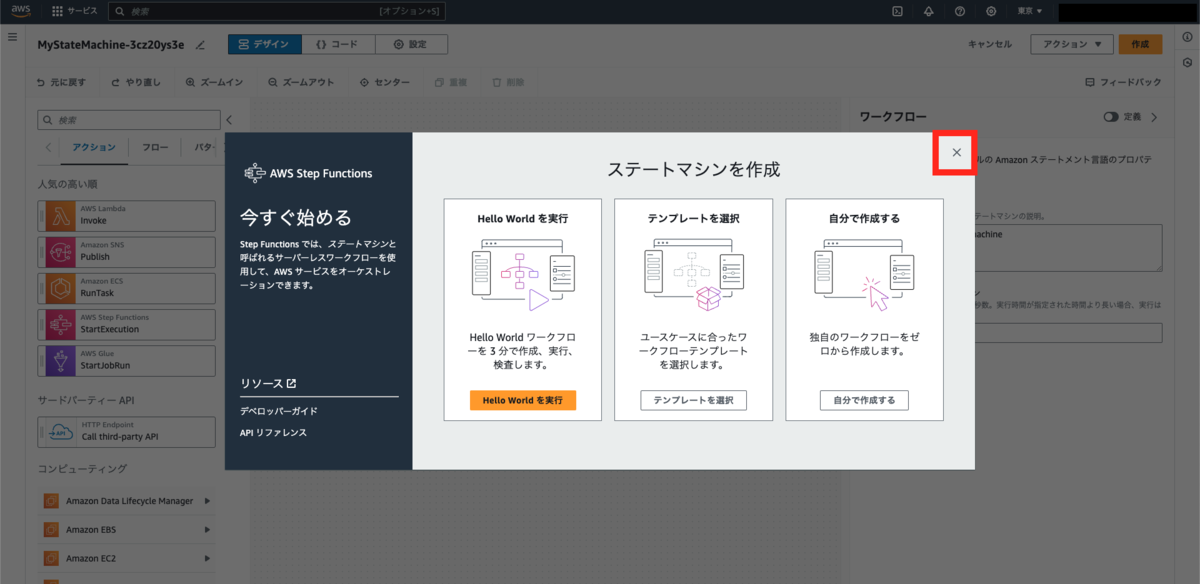This screenshot has height=584, width=1200.
Task: Open the notifications bell
Action: (x=929, y=11)
